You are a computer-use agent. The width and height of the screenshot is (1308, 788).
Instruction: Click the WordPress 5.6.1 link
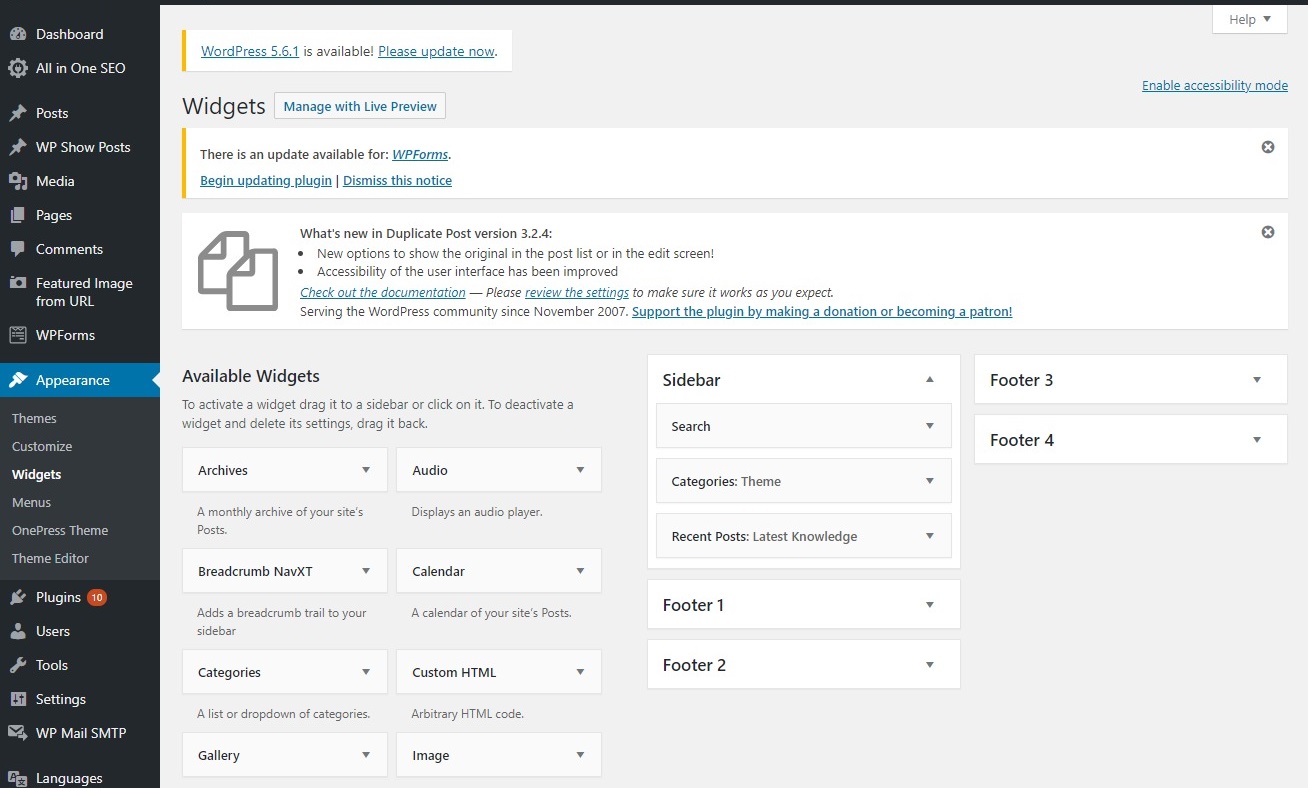(250, 51)
